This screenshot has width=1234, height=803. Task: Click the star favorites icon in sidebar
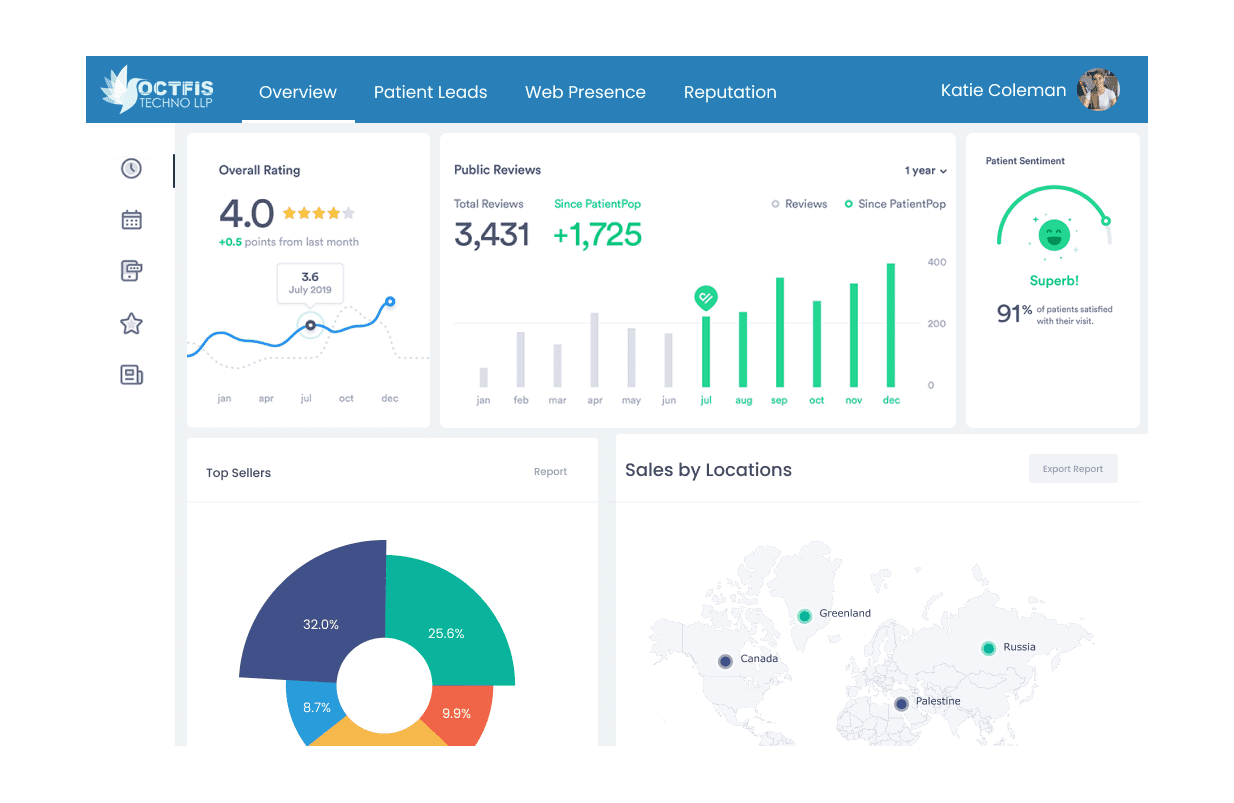pos(131,323)
